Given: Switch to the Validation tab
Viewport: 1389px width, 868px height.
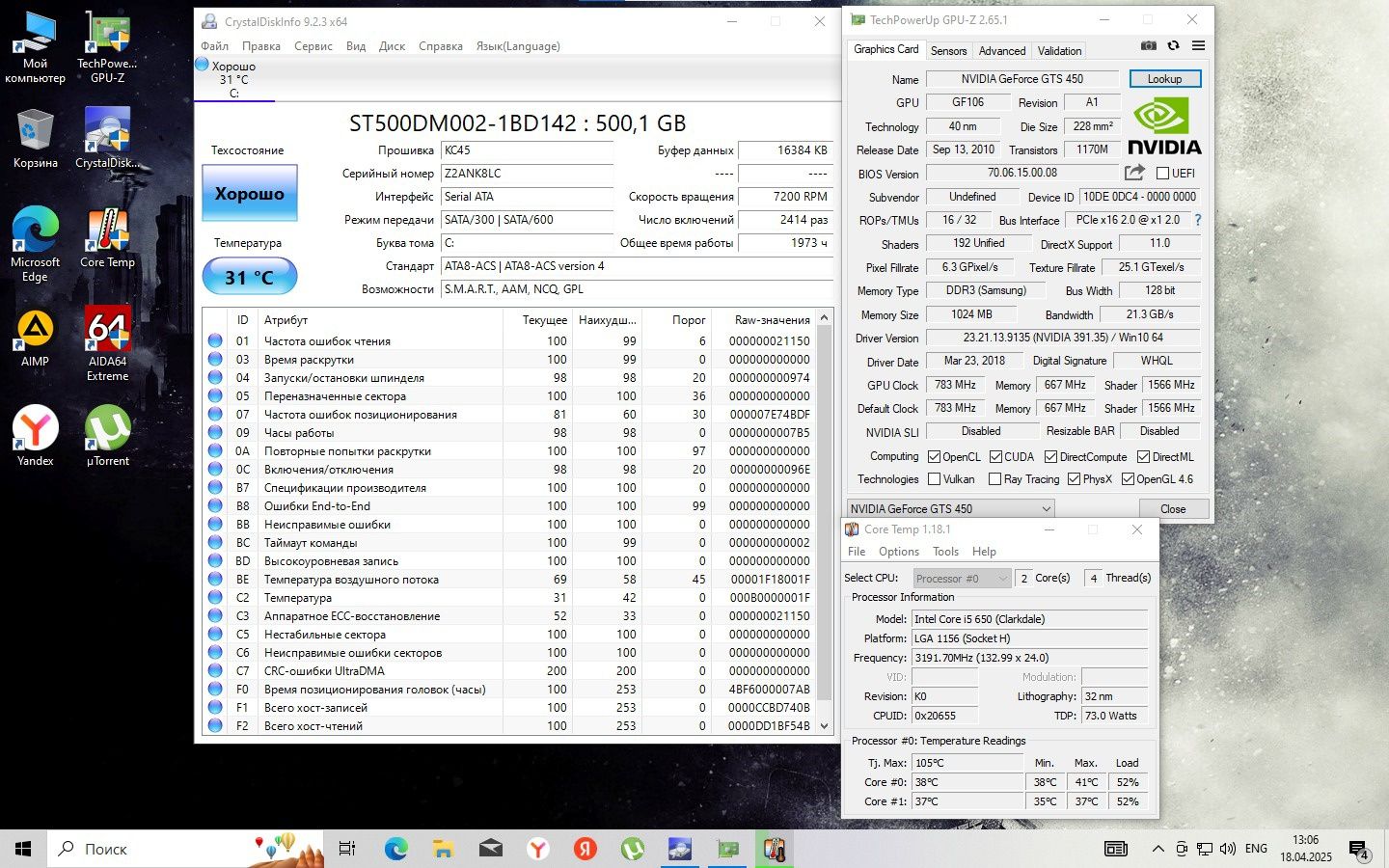Looking at the screenshot, I should click(x=1059, y=51).
